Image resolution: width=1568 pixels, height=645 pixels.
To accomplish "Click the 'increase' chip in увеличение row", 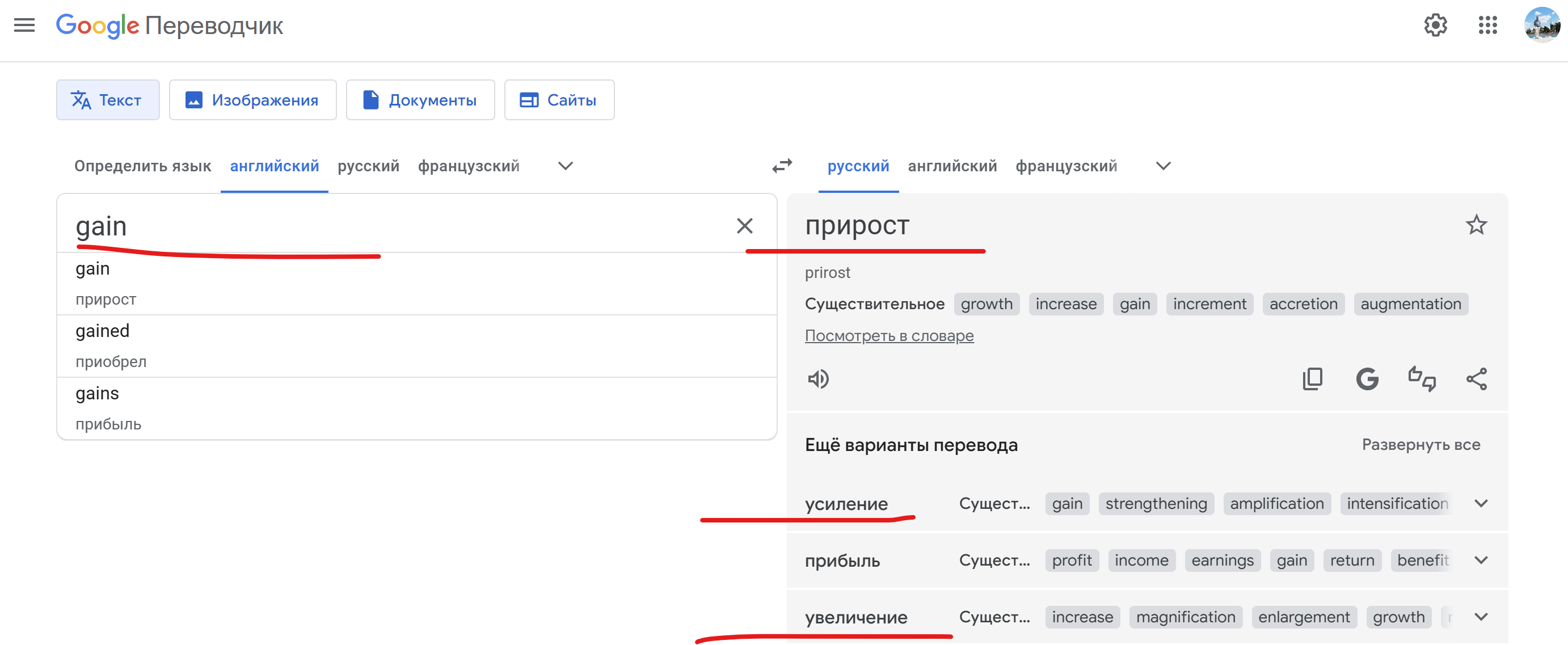I will click(x=1082, y=617).
